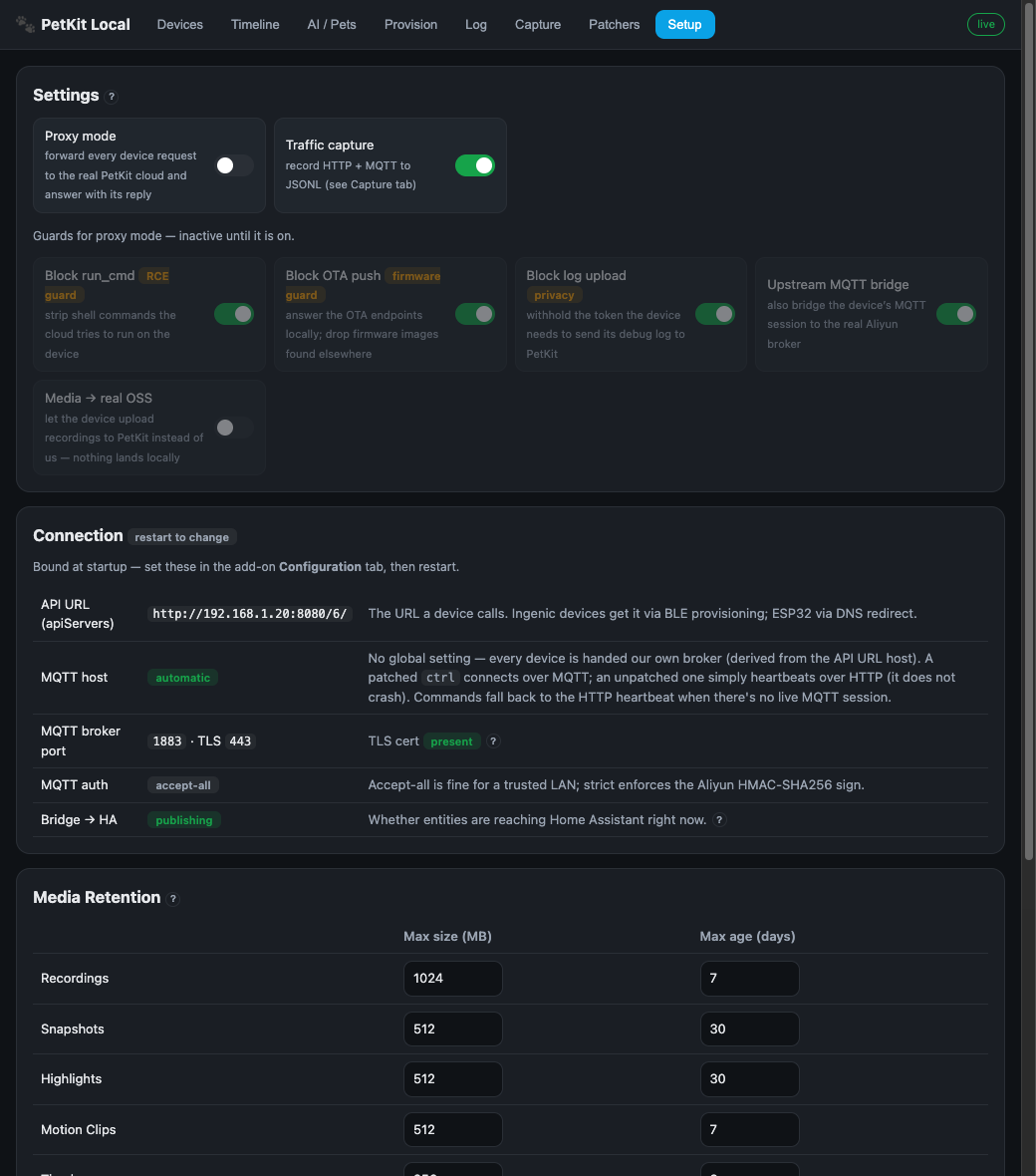Click the page vertical scrollbar
Image resolution: width=1036 pixels, height=1176 pixels.
(x=1028, y=432)
